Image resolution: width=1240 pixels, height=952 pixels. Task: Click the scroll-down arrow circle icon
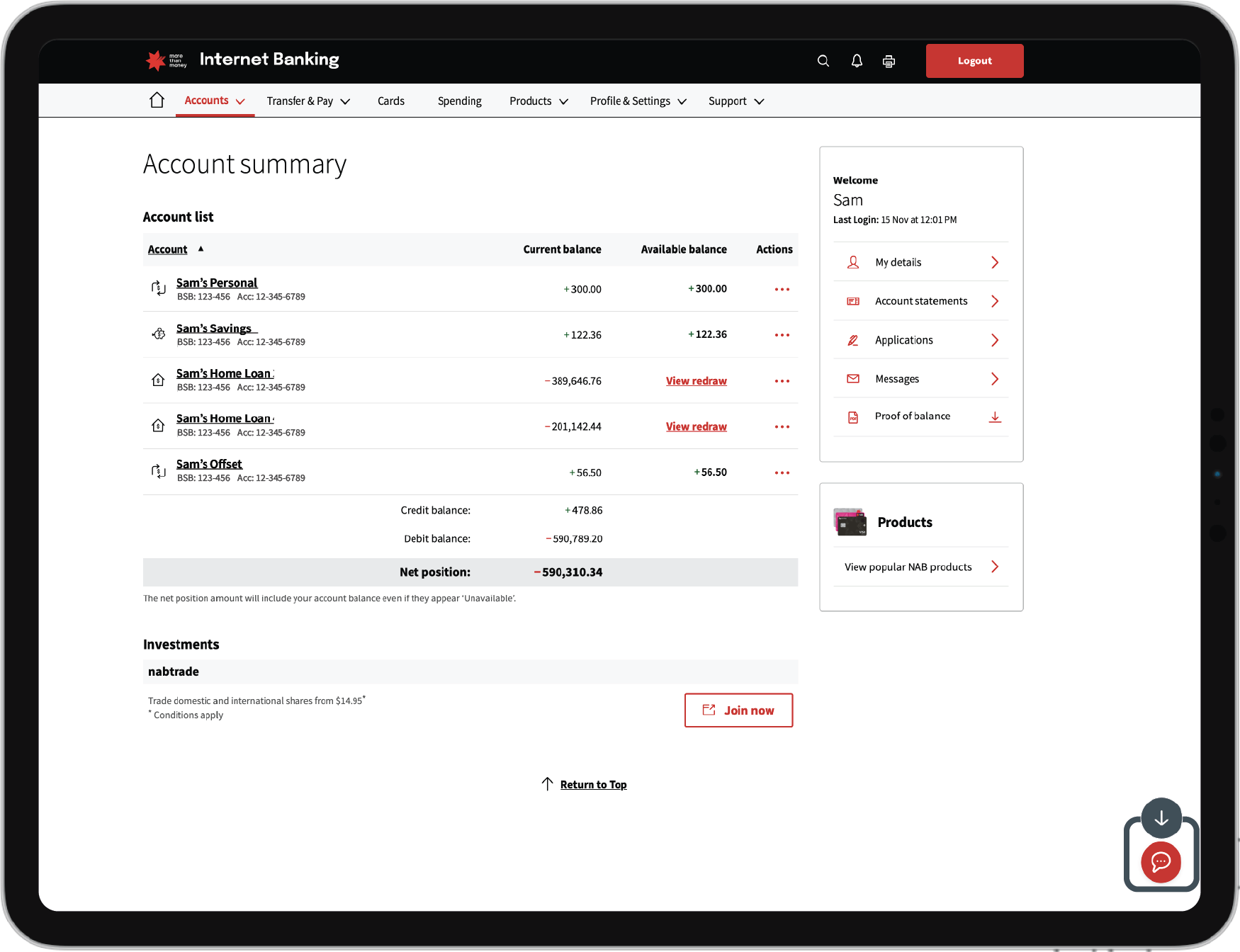[x=1161, y=818]
